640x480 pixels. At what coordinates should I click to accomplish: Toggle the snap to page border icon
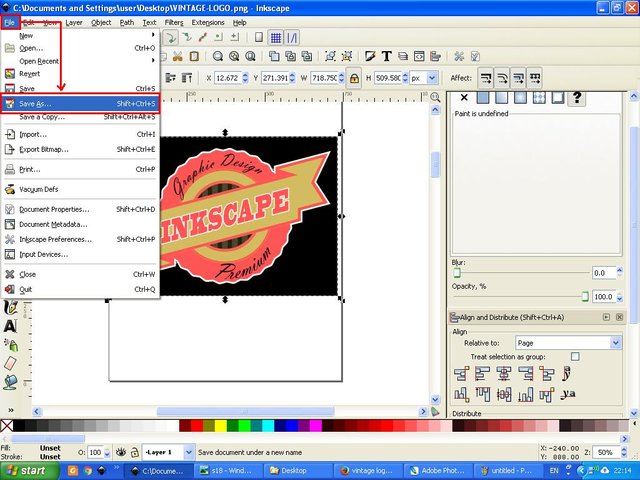click(x=259, y=38)
